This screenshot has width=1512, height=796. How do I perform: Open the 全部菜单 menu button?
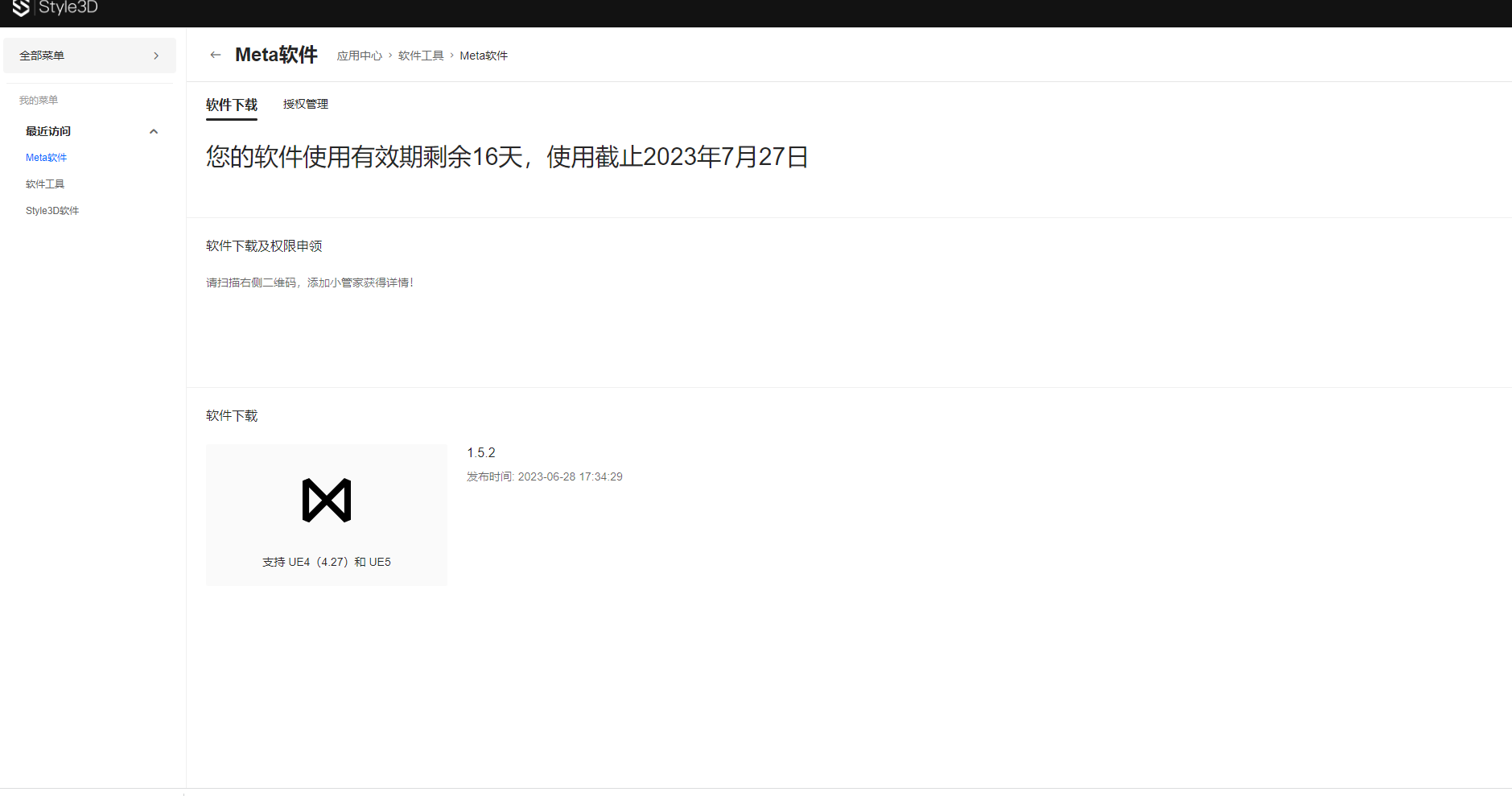(x=89, y=56)
